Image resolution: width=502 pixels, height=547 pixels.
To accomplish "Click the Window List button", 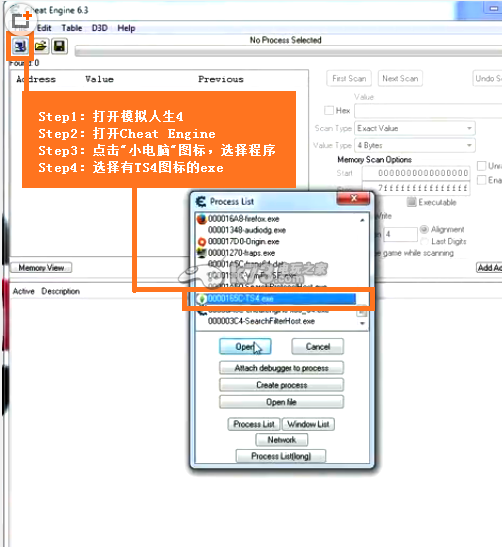I will click(x=308, y=424).
